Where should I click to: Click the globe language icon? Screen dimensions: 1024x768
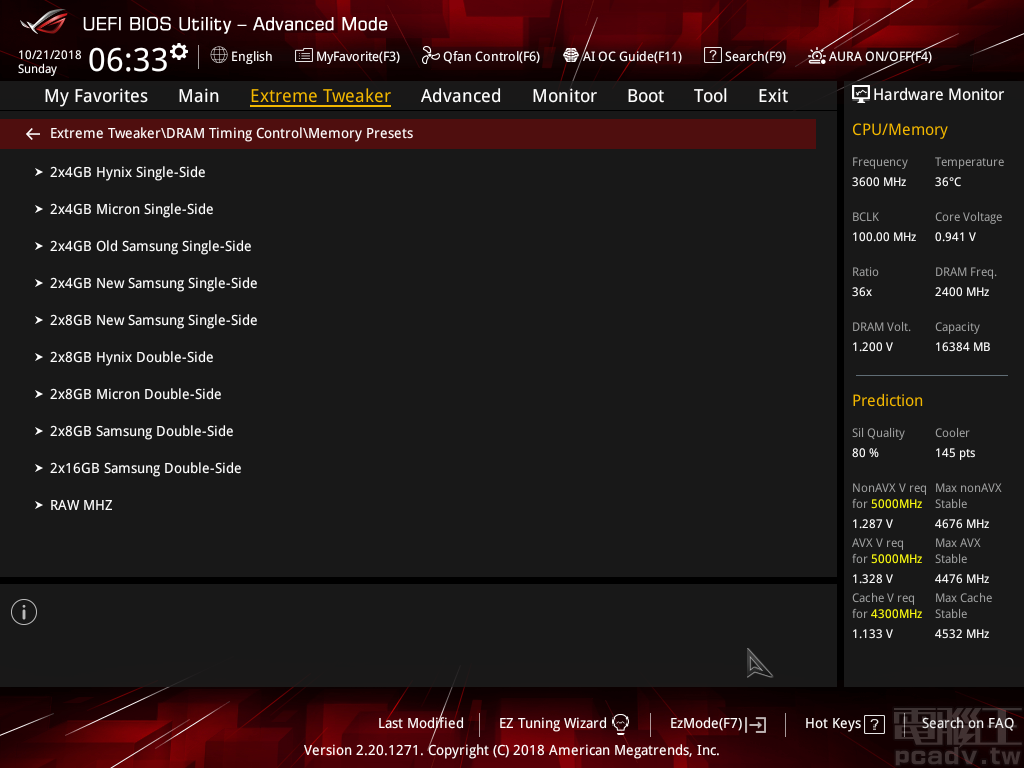(219, 56)
